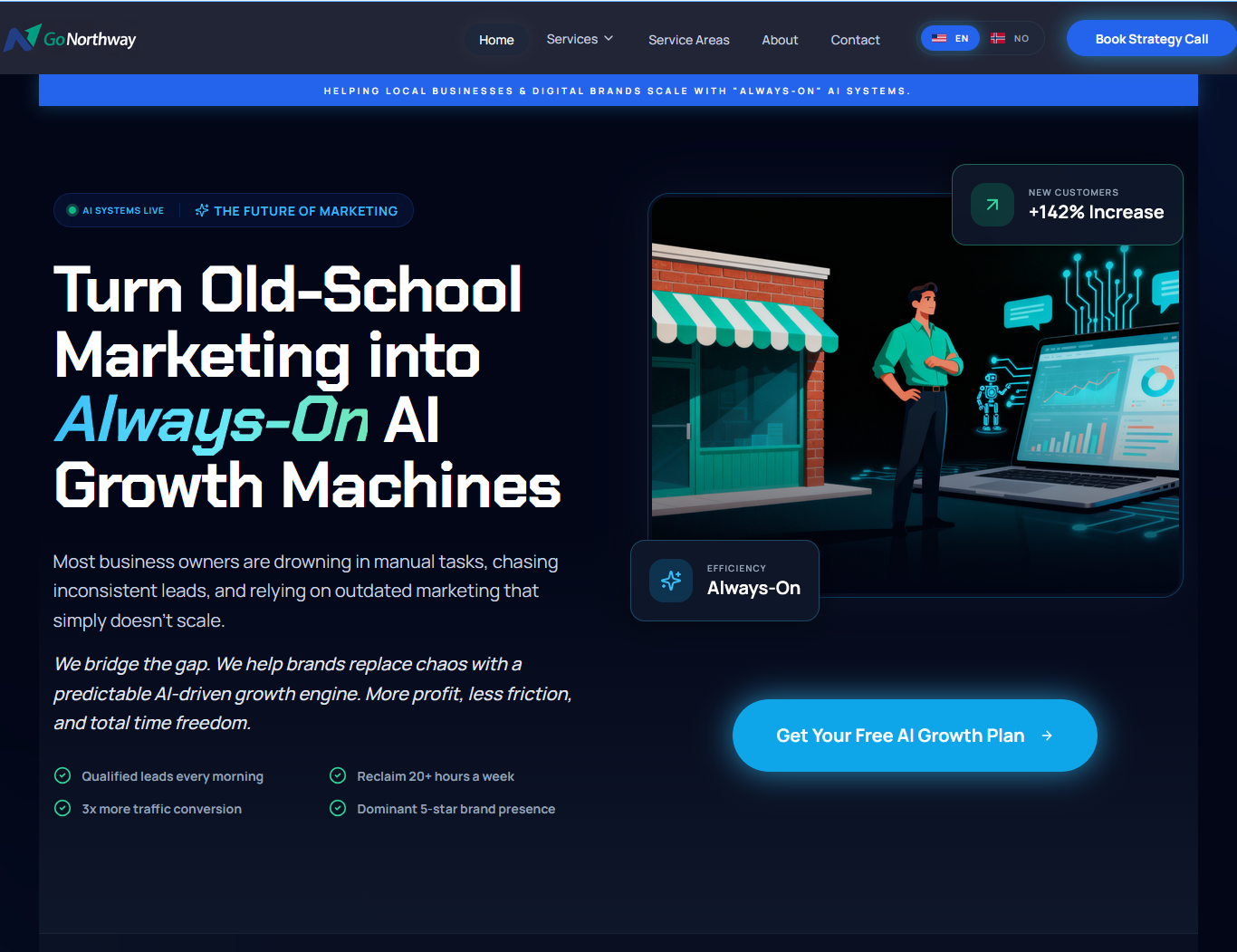Click the Norwegian flag icon
1237x952 pixels.
pos(998,38)
